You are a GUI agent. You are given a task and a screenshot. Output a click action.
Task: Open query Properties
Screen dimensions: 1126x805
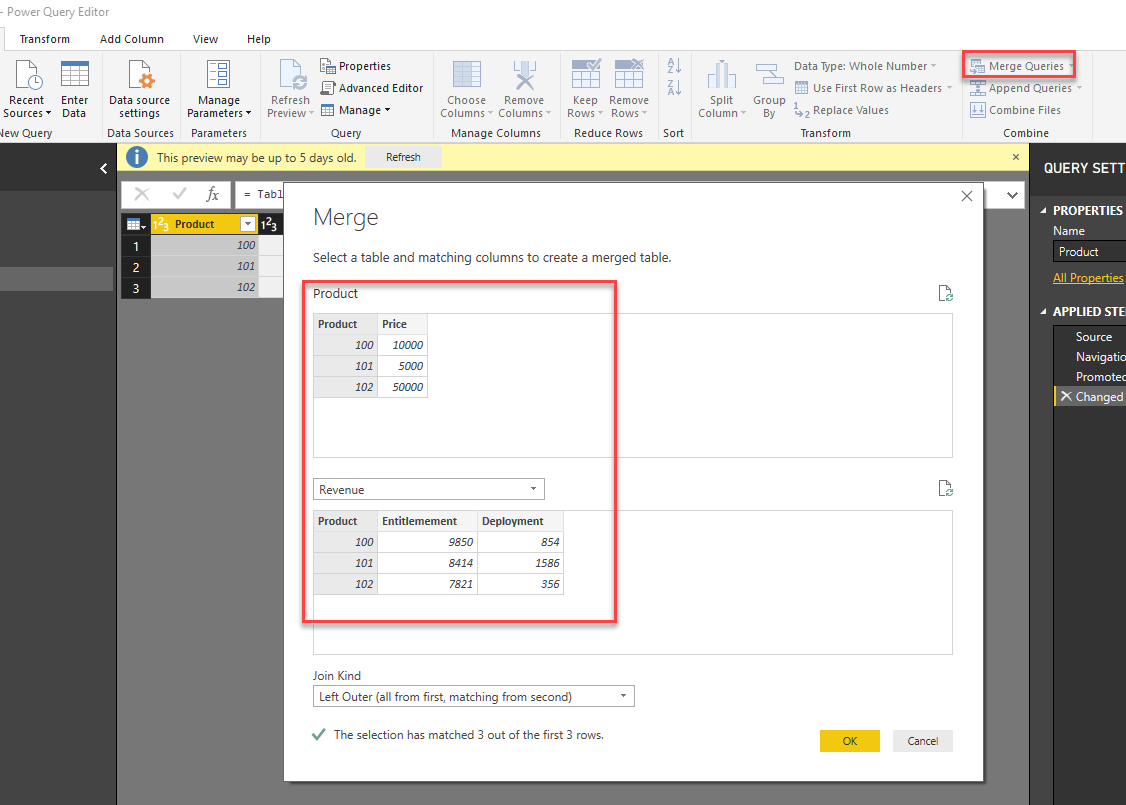pyautogui.click(x=355, y=66)
